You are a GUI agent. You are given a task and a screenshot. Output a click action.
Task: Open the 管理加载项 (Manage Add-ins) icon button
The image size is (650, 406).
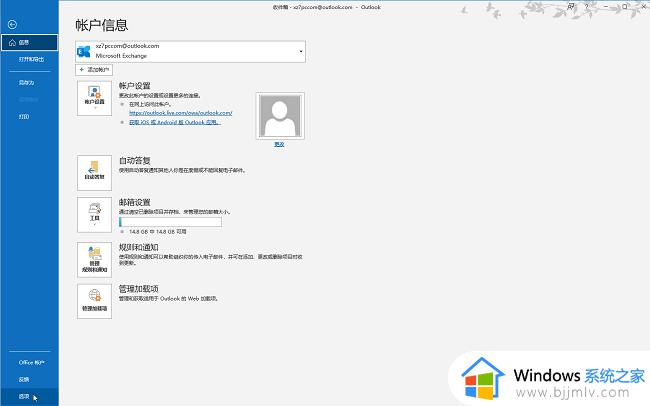coord(95,301)
